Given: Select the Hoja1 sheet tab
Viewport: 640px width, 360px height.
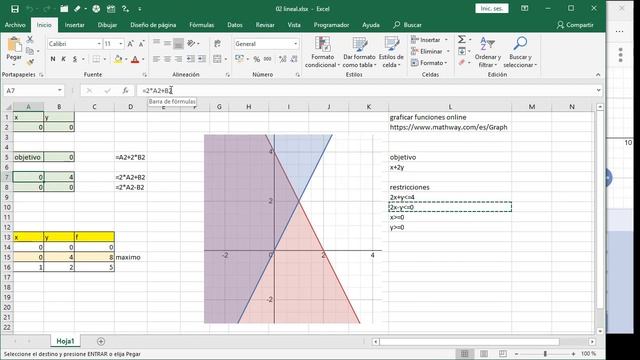Looking at the screenshot, I should coord(65,341).
